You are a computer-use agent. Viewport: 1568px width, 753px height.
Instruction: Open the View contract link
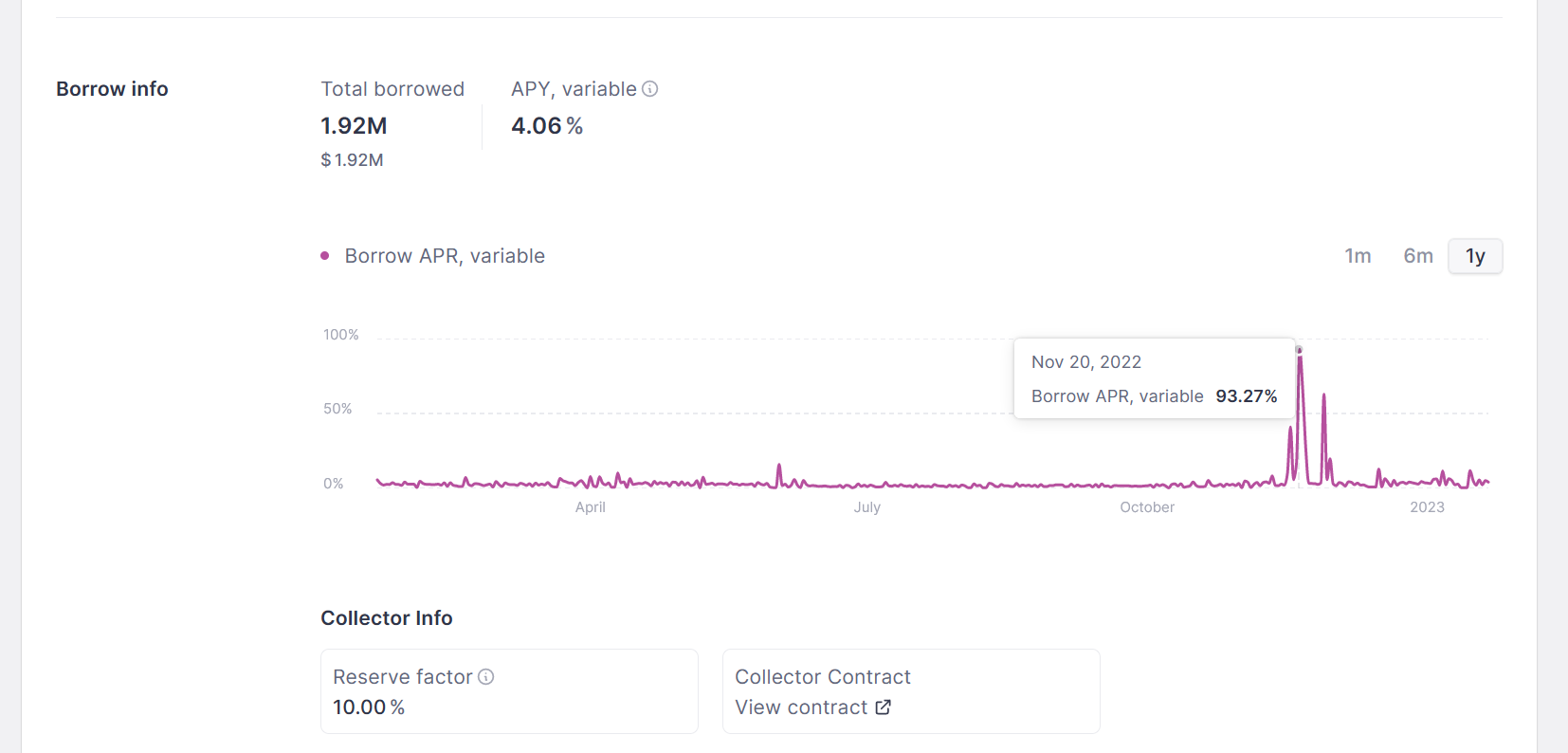click(x=802, y=707)
